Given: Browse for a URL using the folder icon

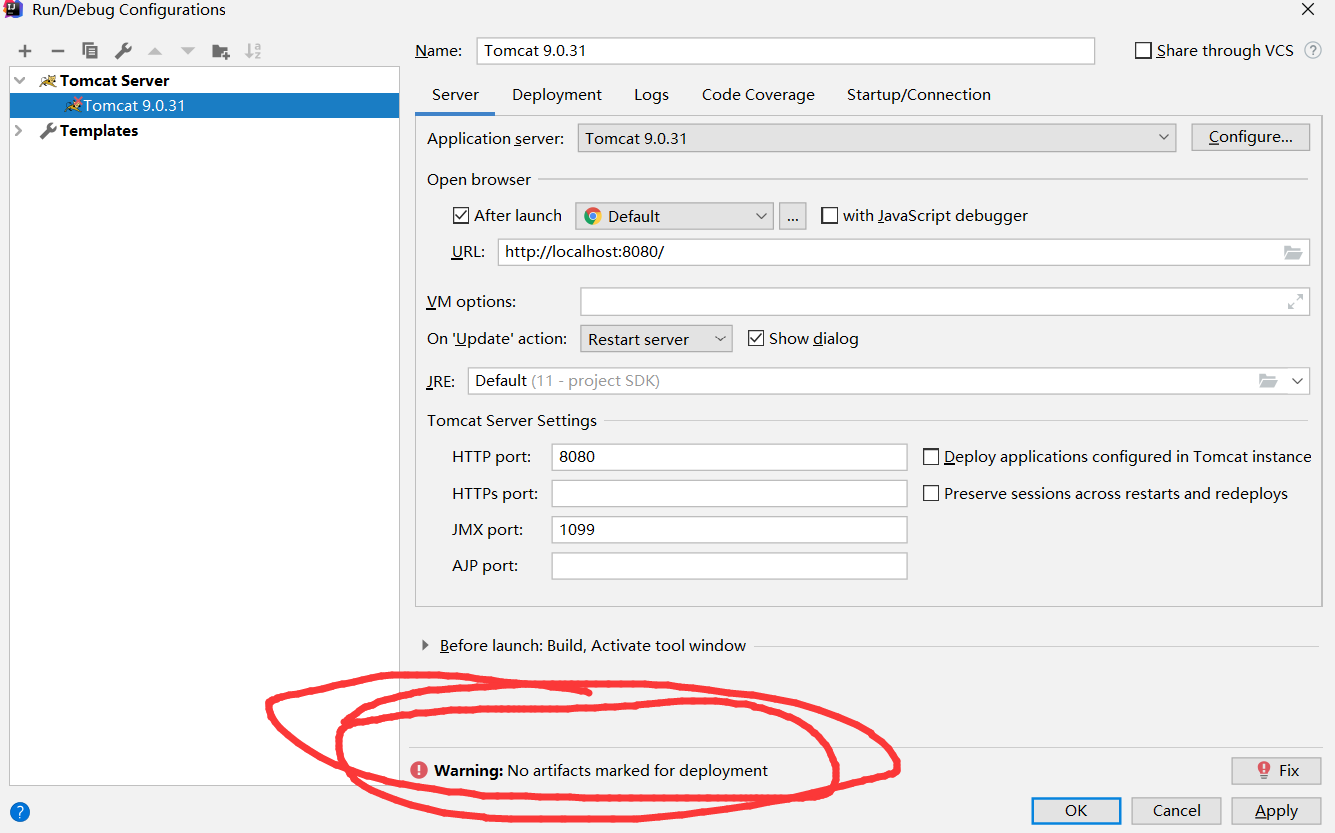Looking at the screenshot, I should tap(1293, 252).
